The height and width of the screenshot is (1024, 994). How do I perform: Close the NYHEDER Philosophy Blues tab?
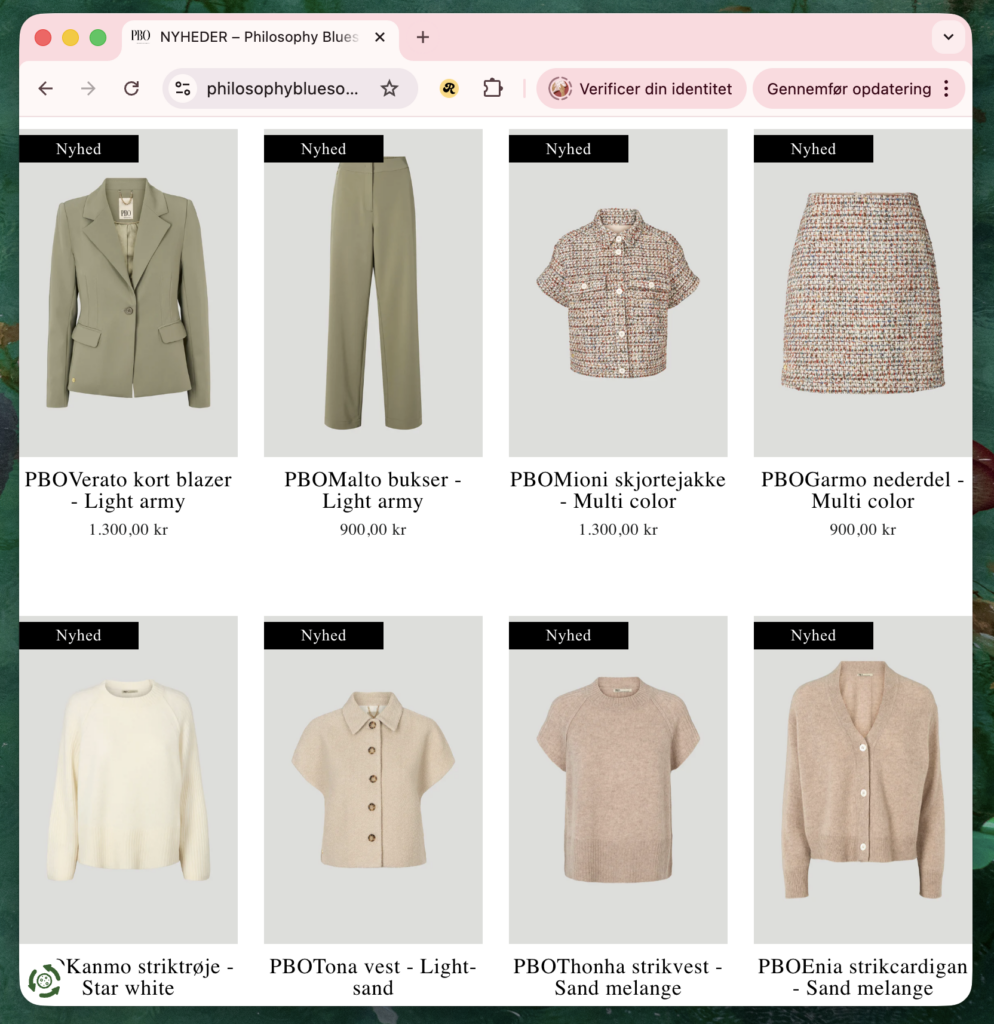[x=379, y=37]
